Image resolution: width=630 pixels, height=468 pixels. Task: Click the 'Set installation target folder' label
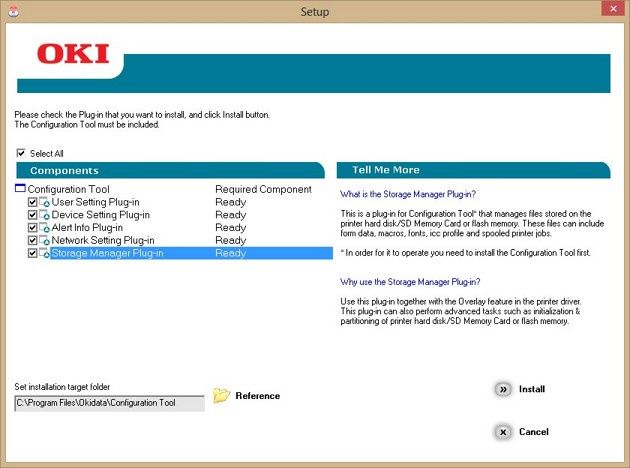point(62,387)
